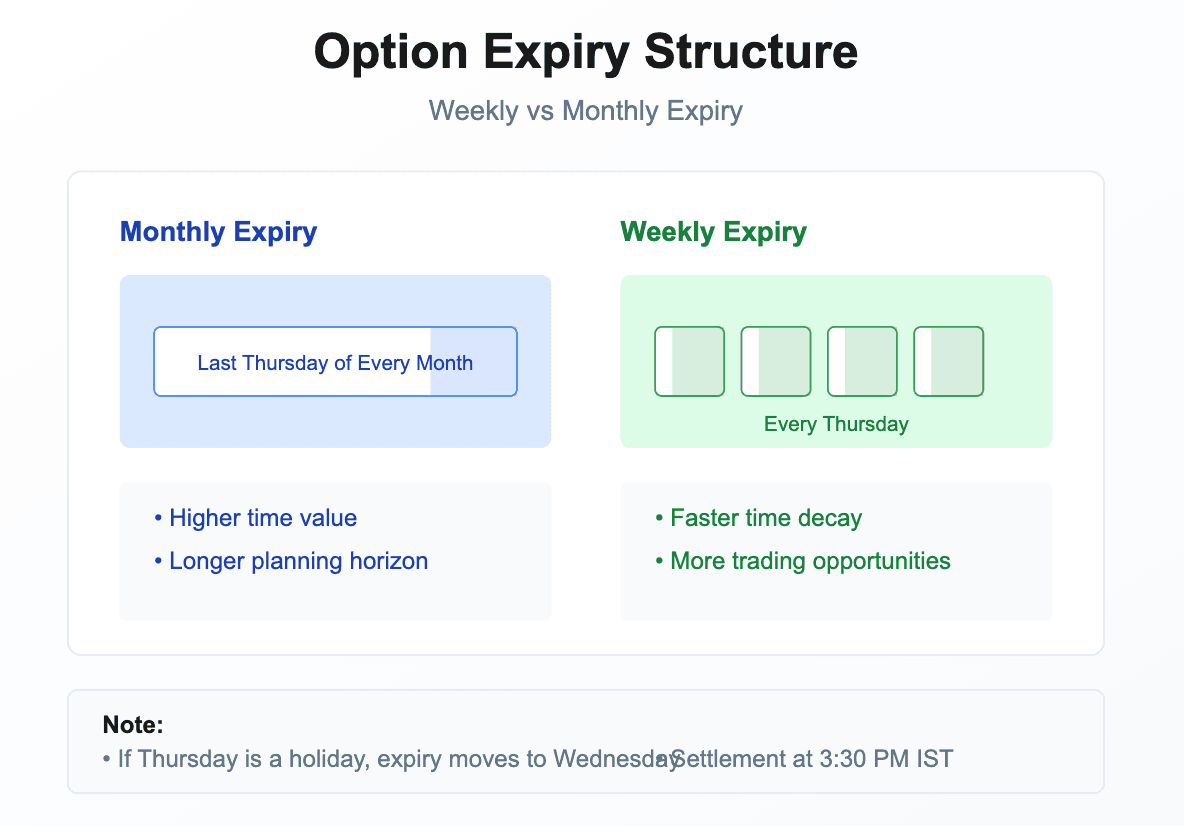This screenshot has width=1184, height=826.
Task: Click the "Weekly Expiry" heading
Action: (713, 232)
